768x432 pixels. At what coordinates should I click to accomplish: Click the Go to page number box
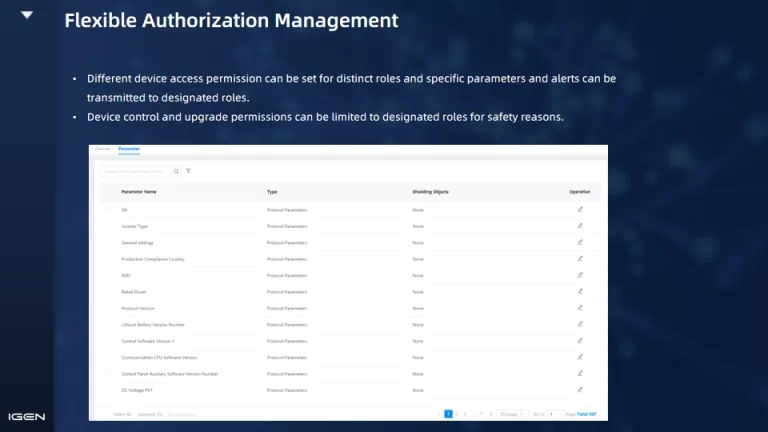click(553, 413)
